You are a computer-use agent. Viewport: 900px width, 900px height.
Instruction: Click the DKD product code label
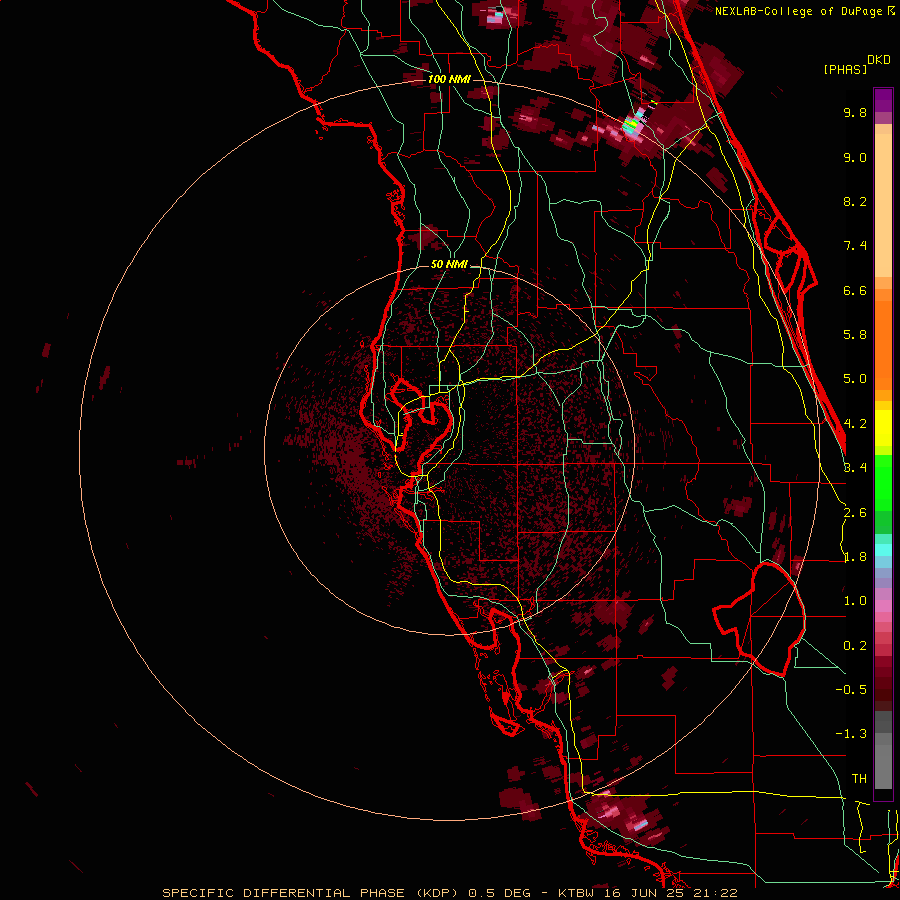click(878, 60)
